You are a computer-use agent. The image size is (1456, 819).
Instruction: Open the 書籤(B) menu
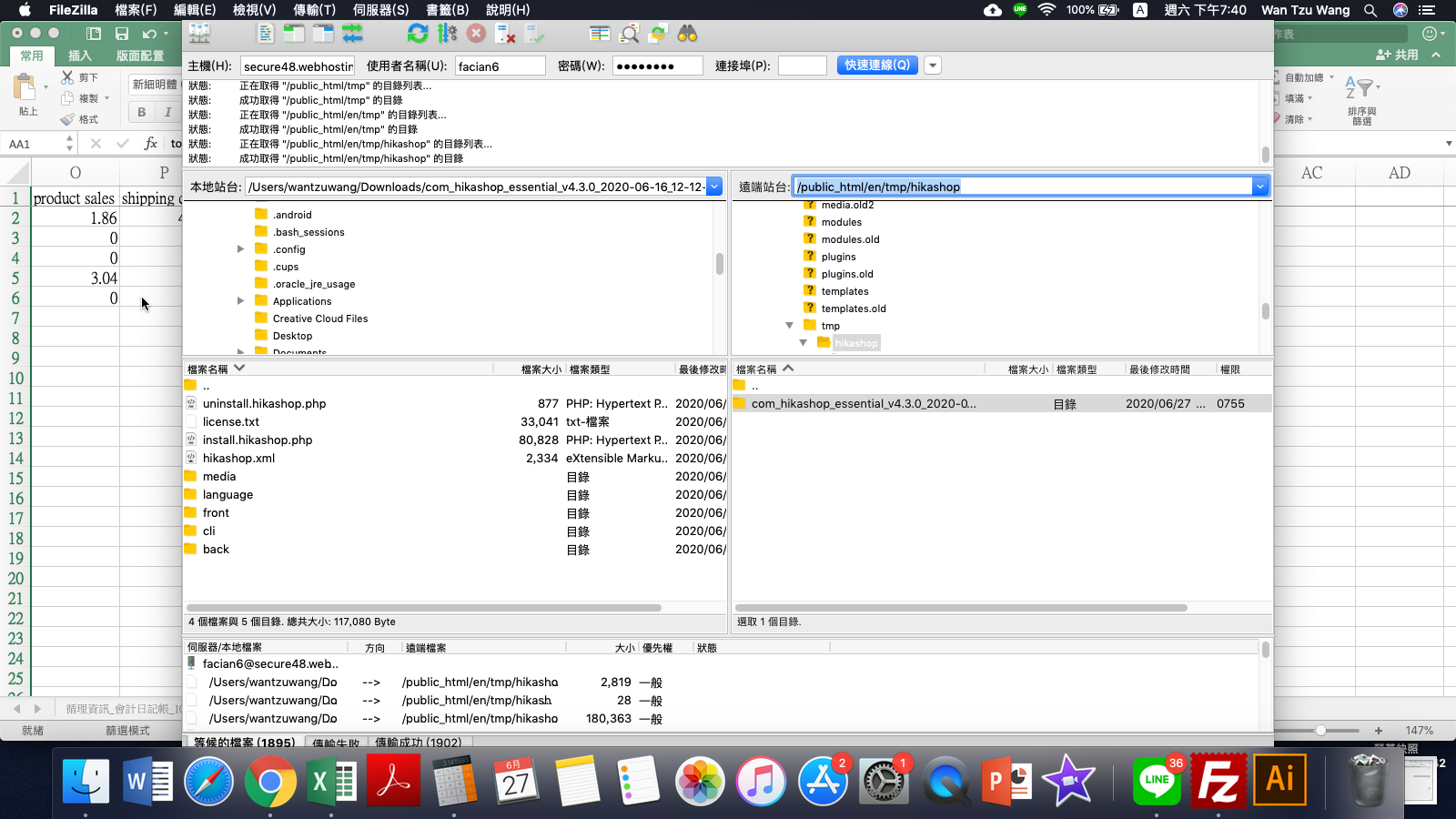click(x=447, y=10)
